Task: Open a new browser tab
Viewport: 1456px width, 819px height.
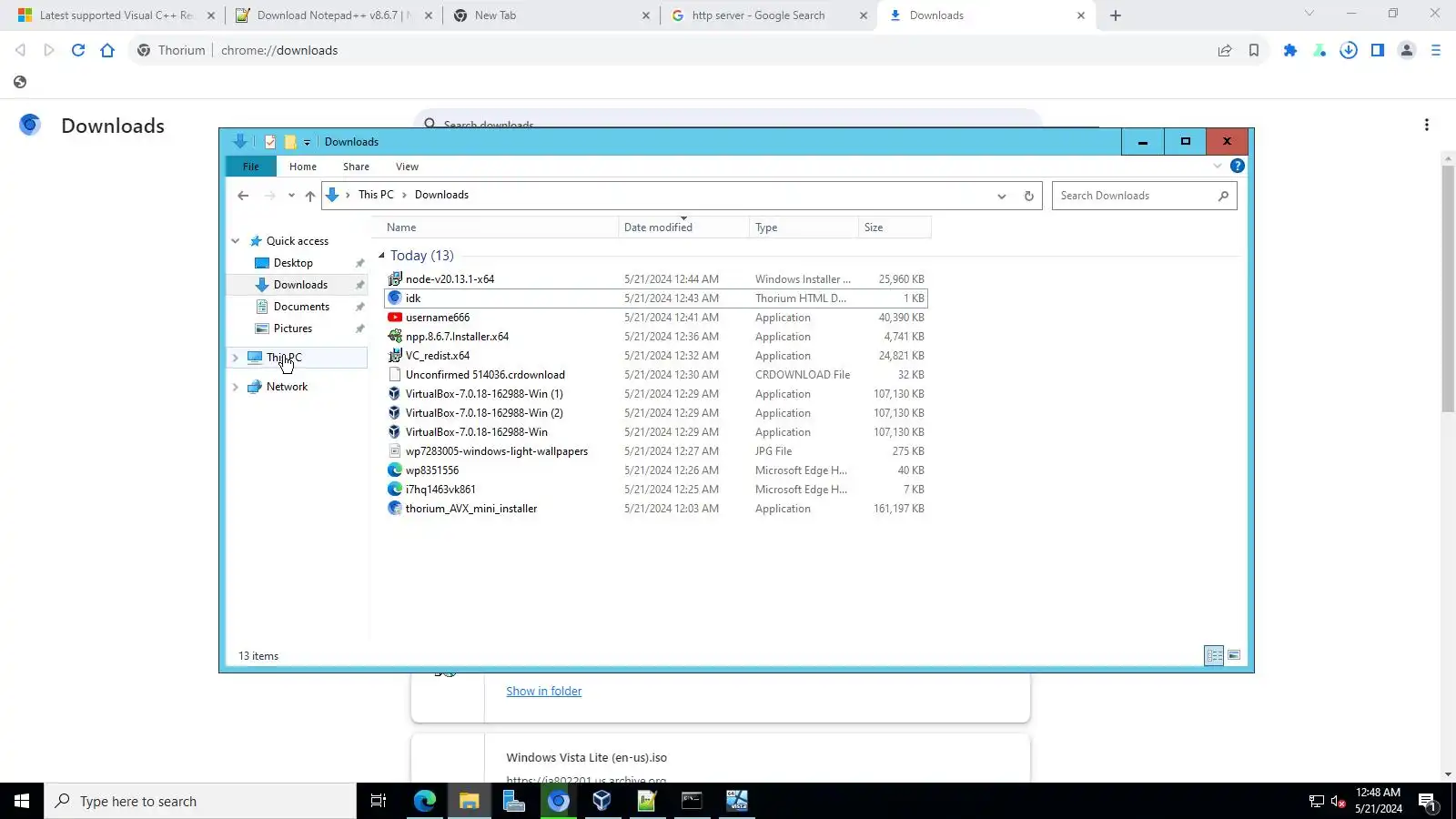Action: pyautogui.click(x=1116, y=15)
